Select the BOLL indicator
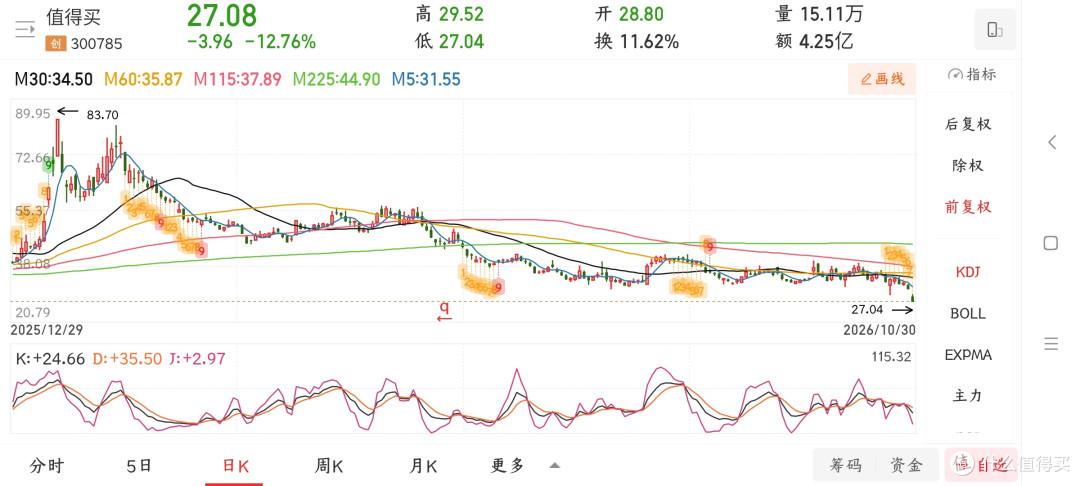 pos(968,314)
